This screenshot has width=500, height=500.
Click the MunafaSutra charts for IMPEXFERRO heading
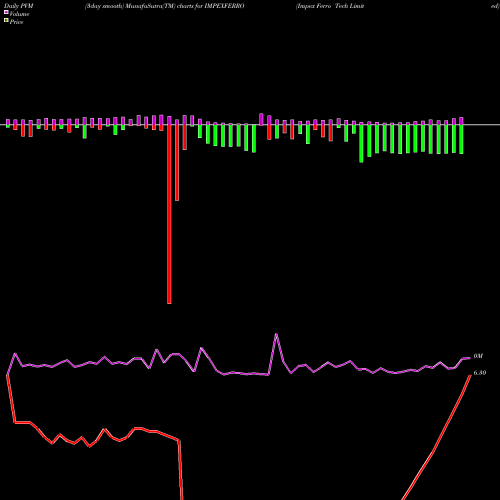click(165, 6)
